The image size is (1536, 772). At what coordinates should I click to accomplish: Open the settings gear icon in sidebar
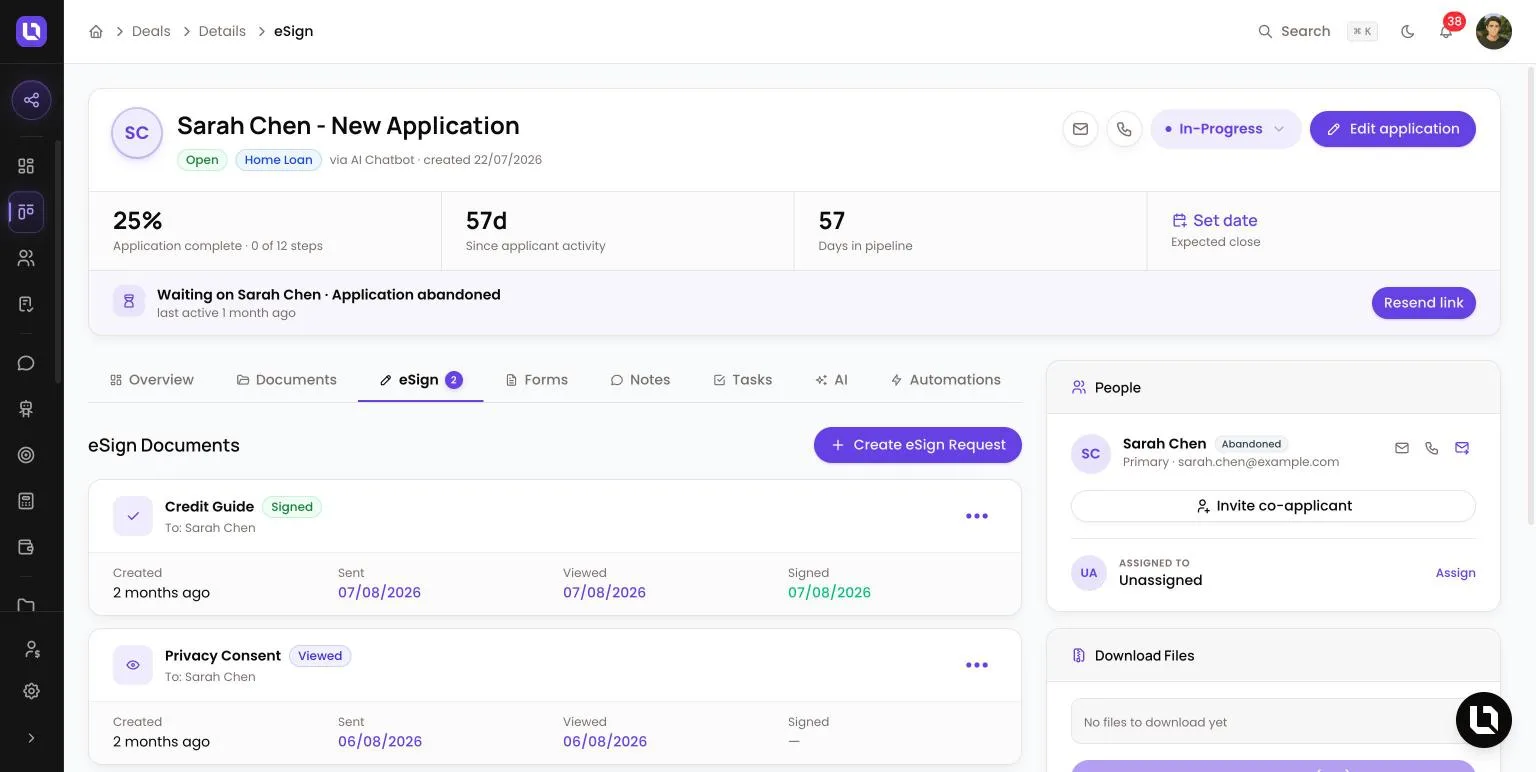(x=31, y=691)
